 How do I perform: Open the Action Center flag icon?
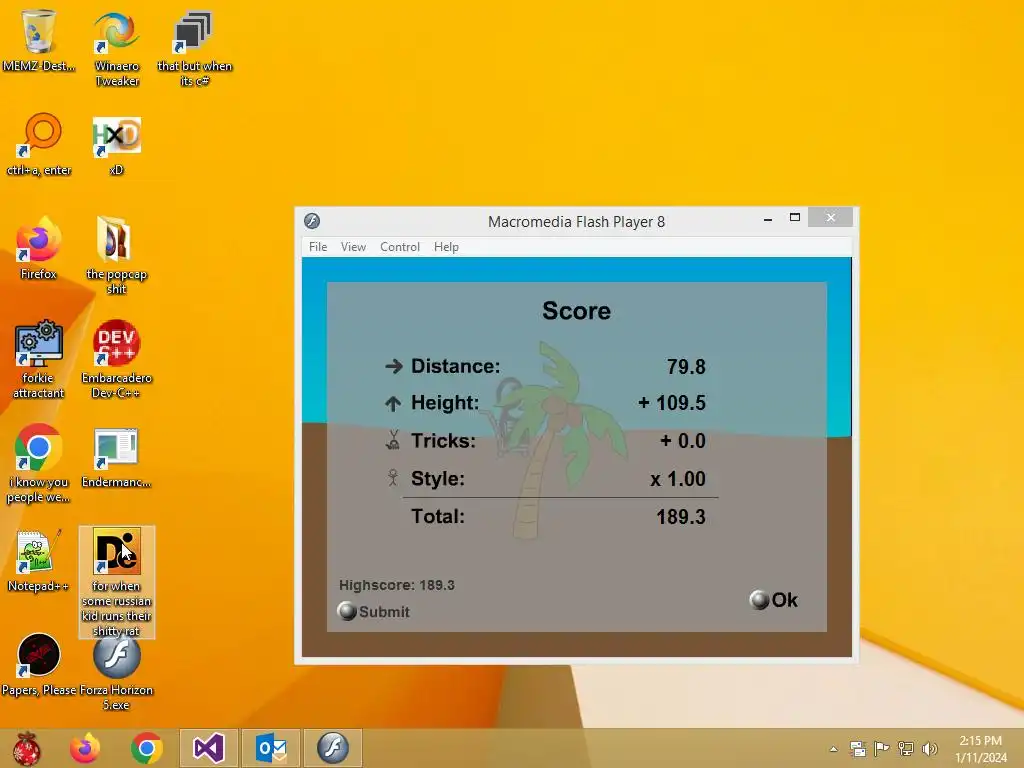[x=882, y=749]
